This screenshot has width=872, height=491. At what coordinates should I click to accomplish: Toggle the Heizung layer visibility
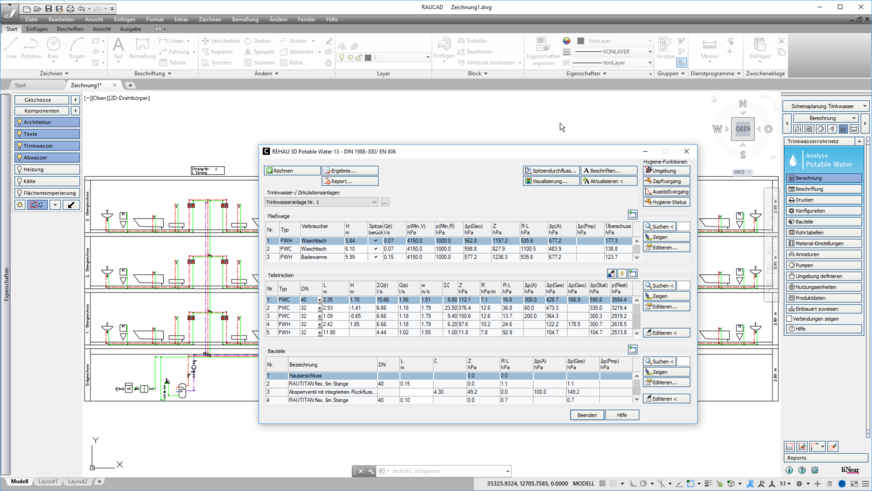(19, 170)
